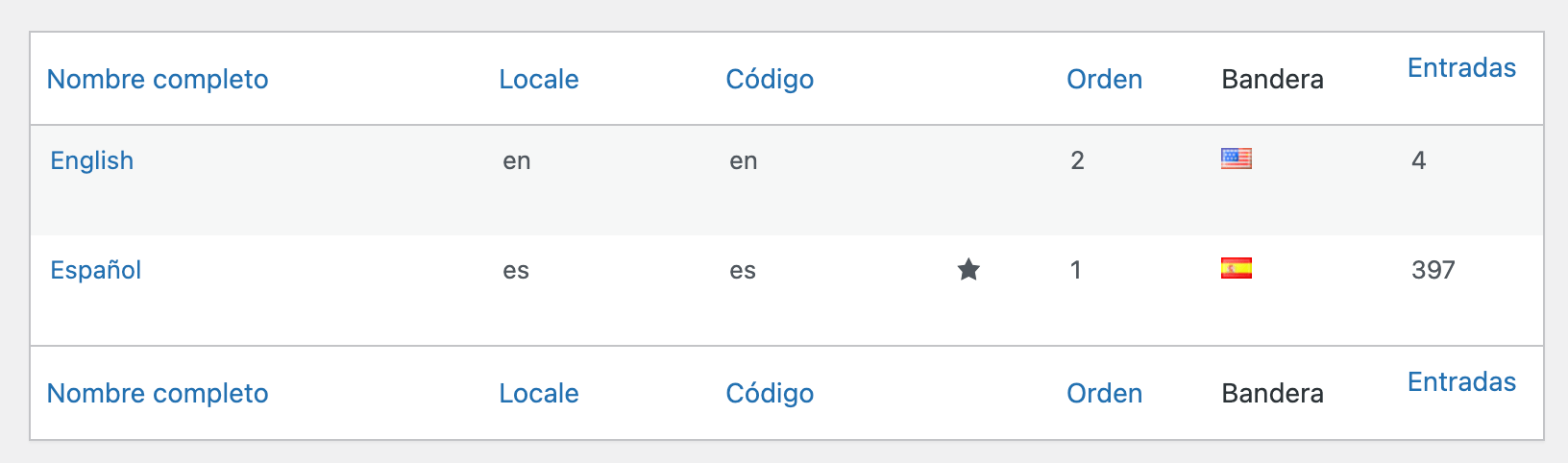This screenshot has height=463, width=1568.
Task: Sort by Entradas in top header
Action: 1462,67
